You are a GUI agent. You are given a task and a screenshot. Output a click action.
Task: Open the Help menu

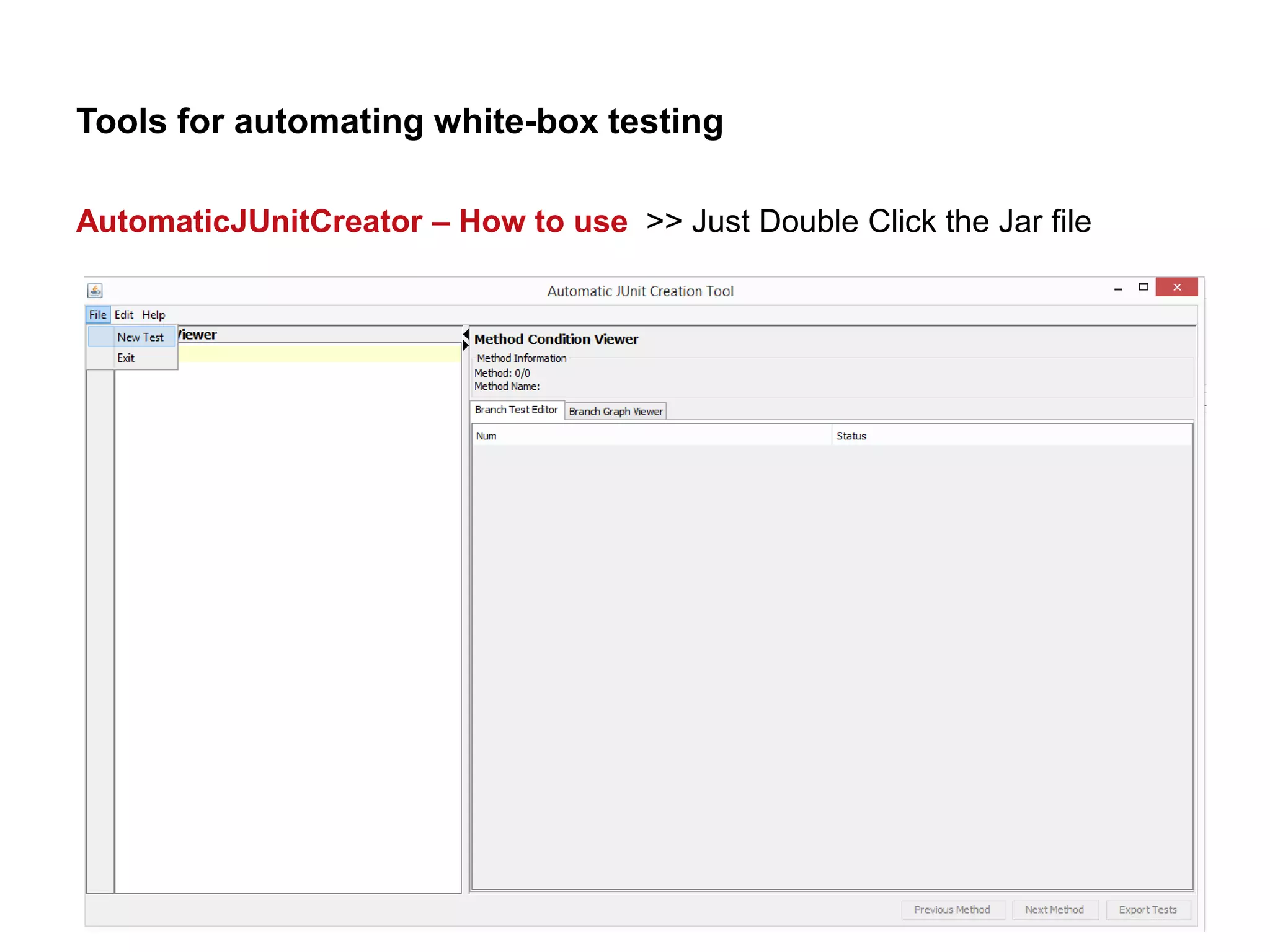(x=153, y=314)
